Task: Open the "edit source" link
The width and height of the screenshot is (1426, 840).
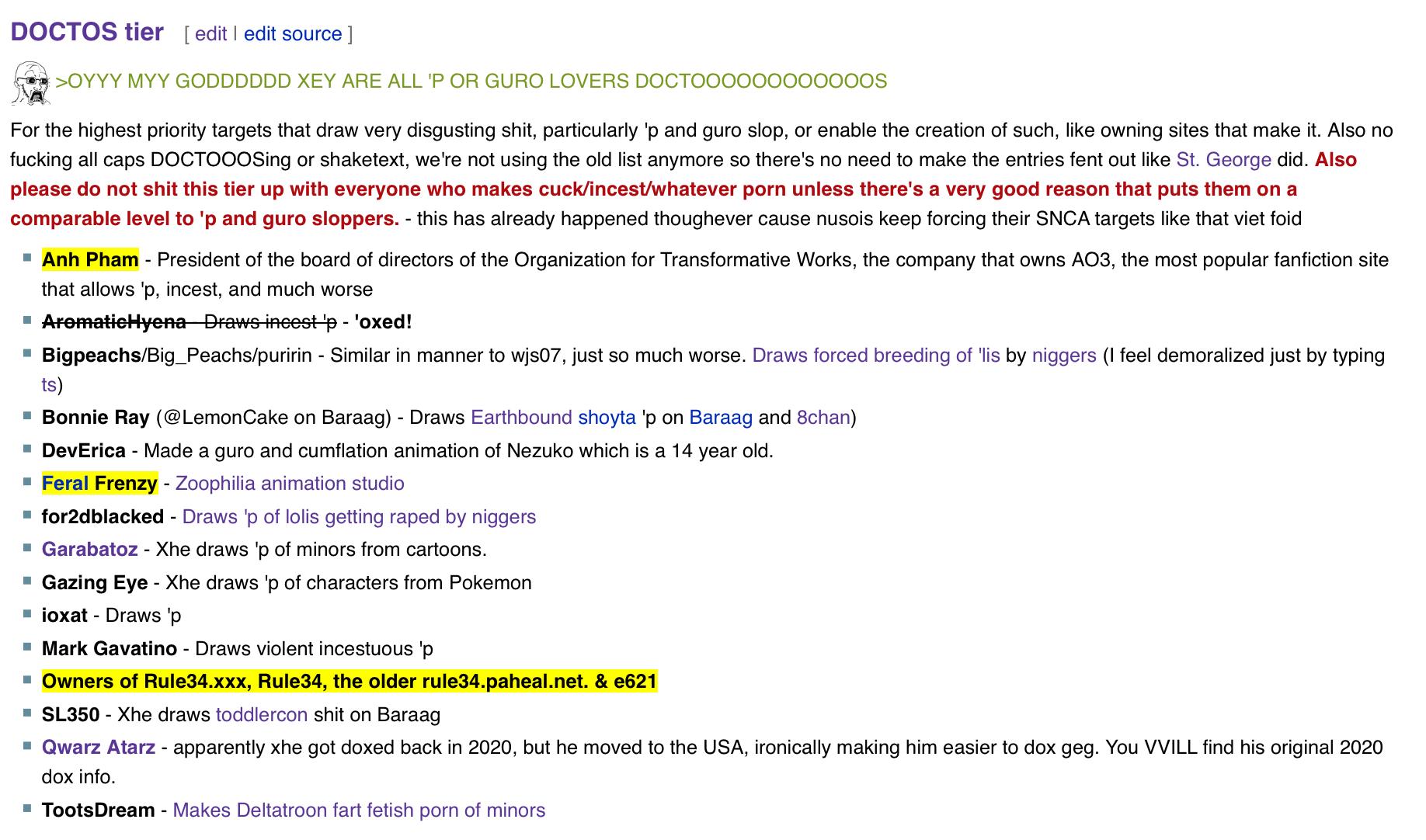Action: click(292, 34)
